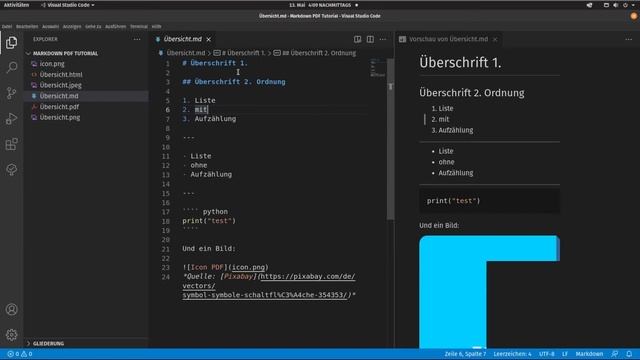Click print("test") code in preview
The width and height of the screenshot is (640, 360).
[453, 201]
